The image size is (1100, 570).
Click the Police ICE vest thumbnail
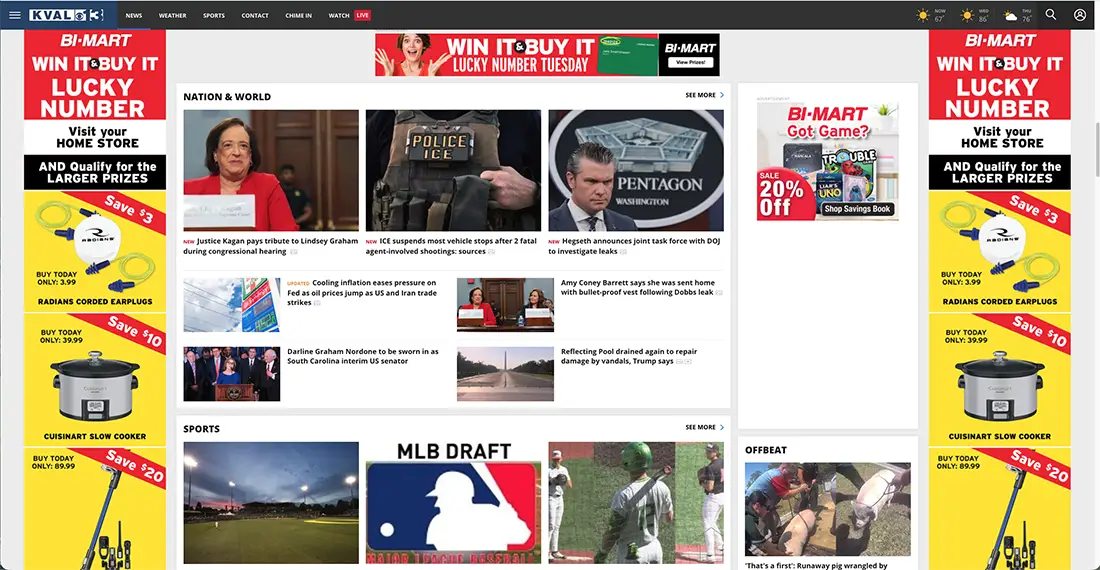click(453, 170)
